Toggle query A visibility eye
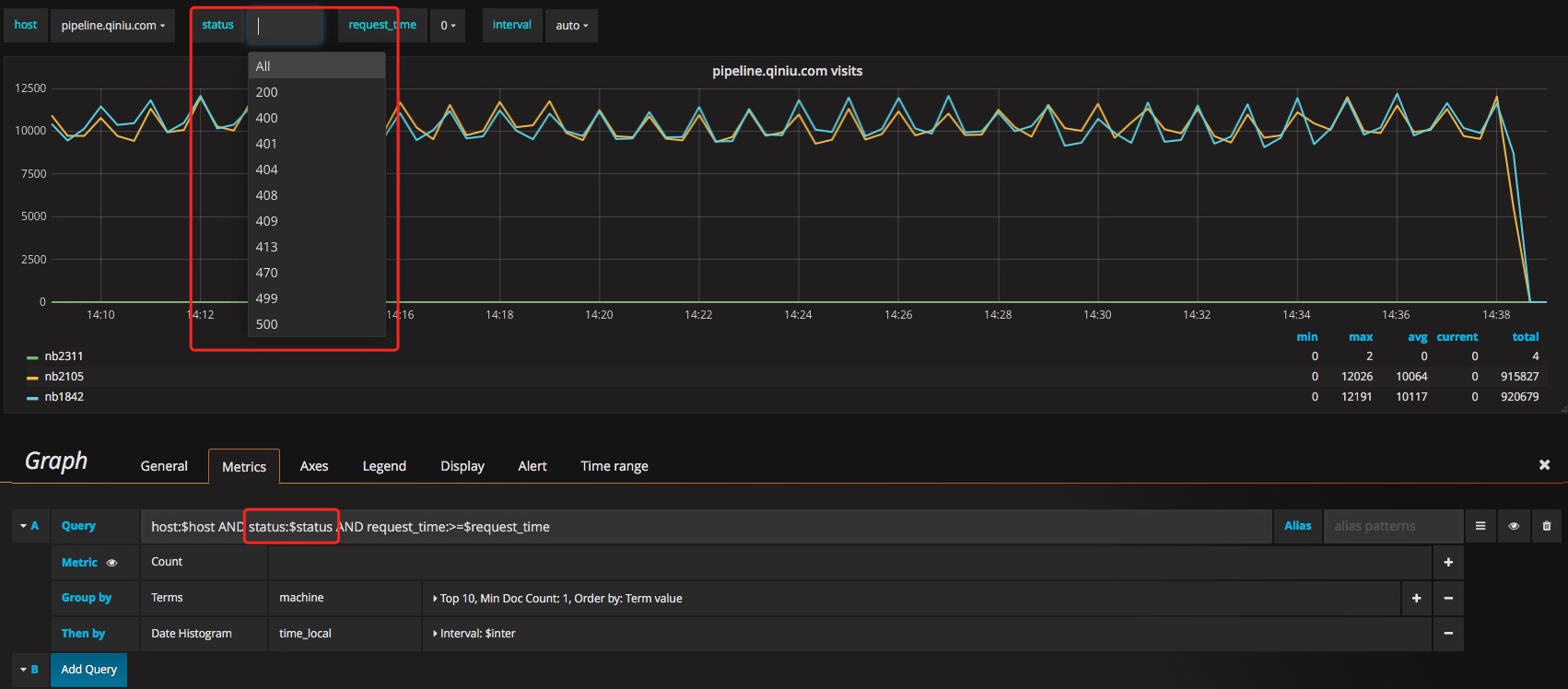1568x689 pixels. click(x=1514, y=526)
